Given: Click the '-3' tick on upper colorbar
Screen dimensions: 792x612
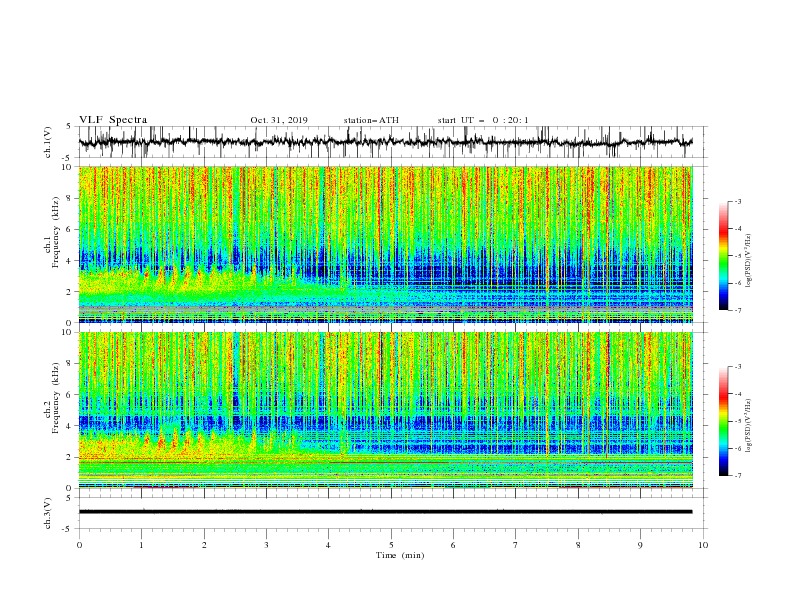Looking at the screenshot, I should pyautogui.click(x=737, y=201).
